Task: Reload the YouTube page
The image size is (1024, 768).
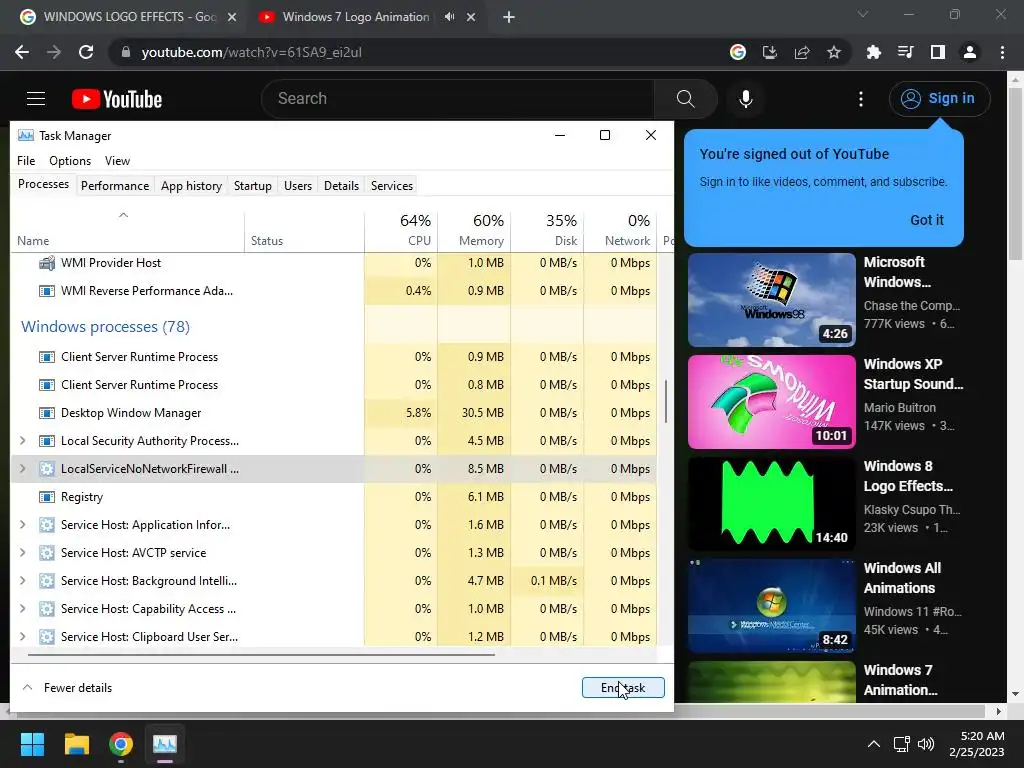Action: pyautogui.click(x=86, y=52)
